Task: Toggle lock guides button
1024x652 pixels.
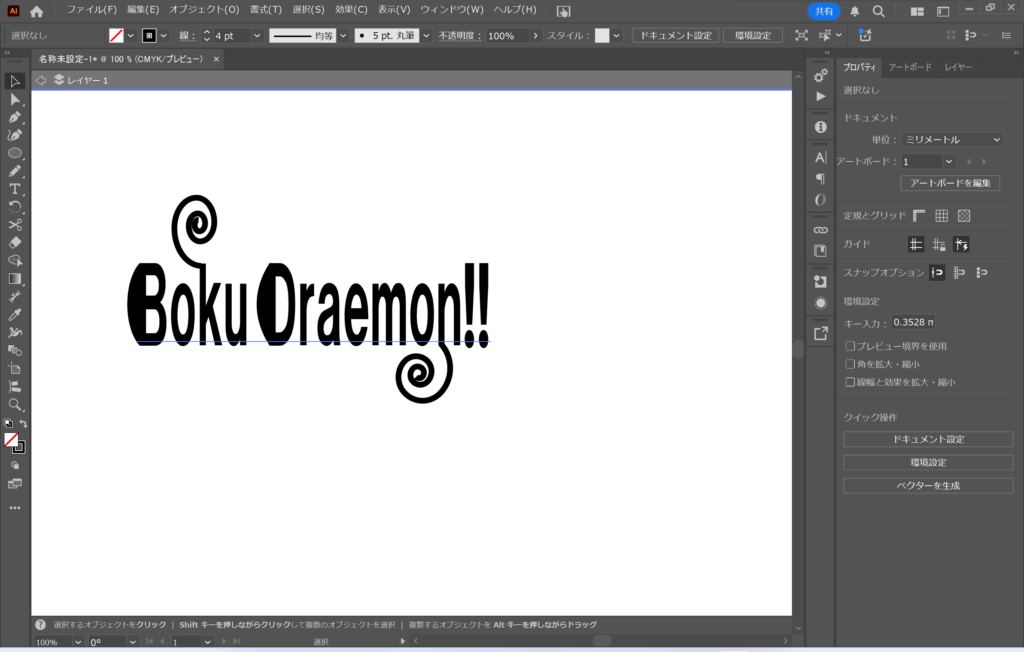Action: coord(938,244)
